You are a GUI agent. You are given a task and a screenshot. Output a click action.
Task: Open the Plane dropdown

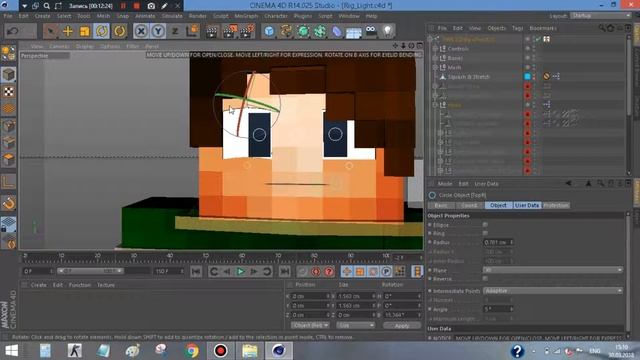553,270
